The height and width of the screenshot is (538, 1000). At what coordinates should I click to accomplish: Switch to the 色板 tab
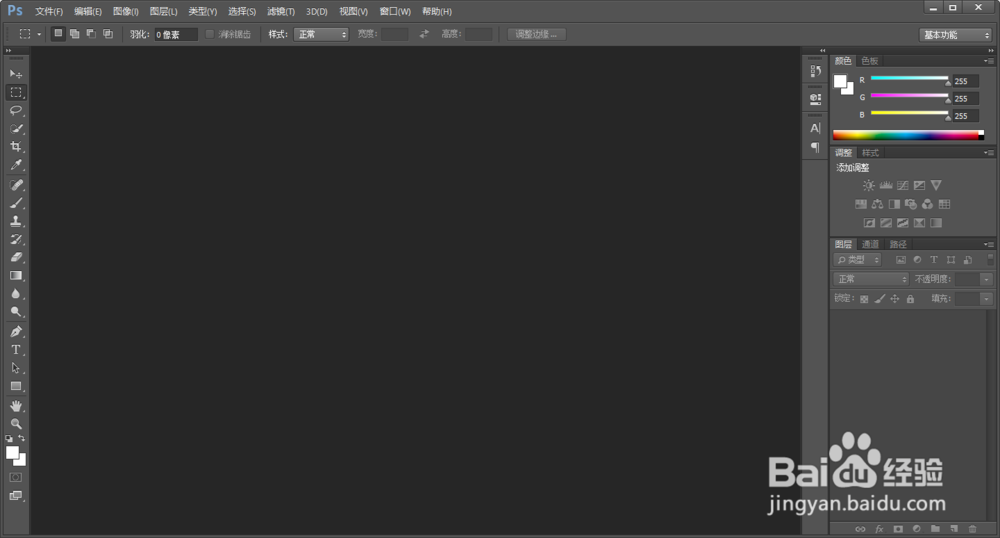870,61
